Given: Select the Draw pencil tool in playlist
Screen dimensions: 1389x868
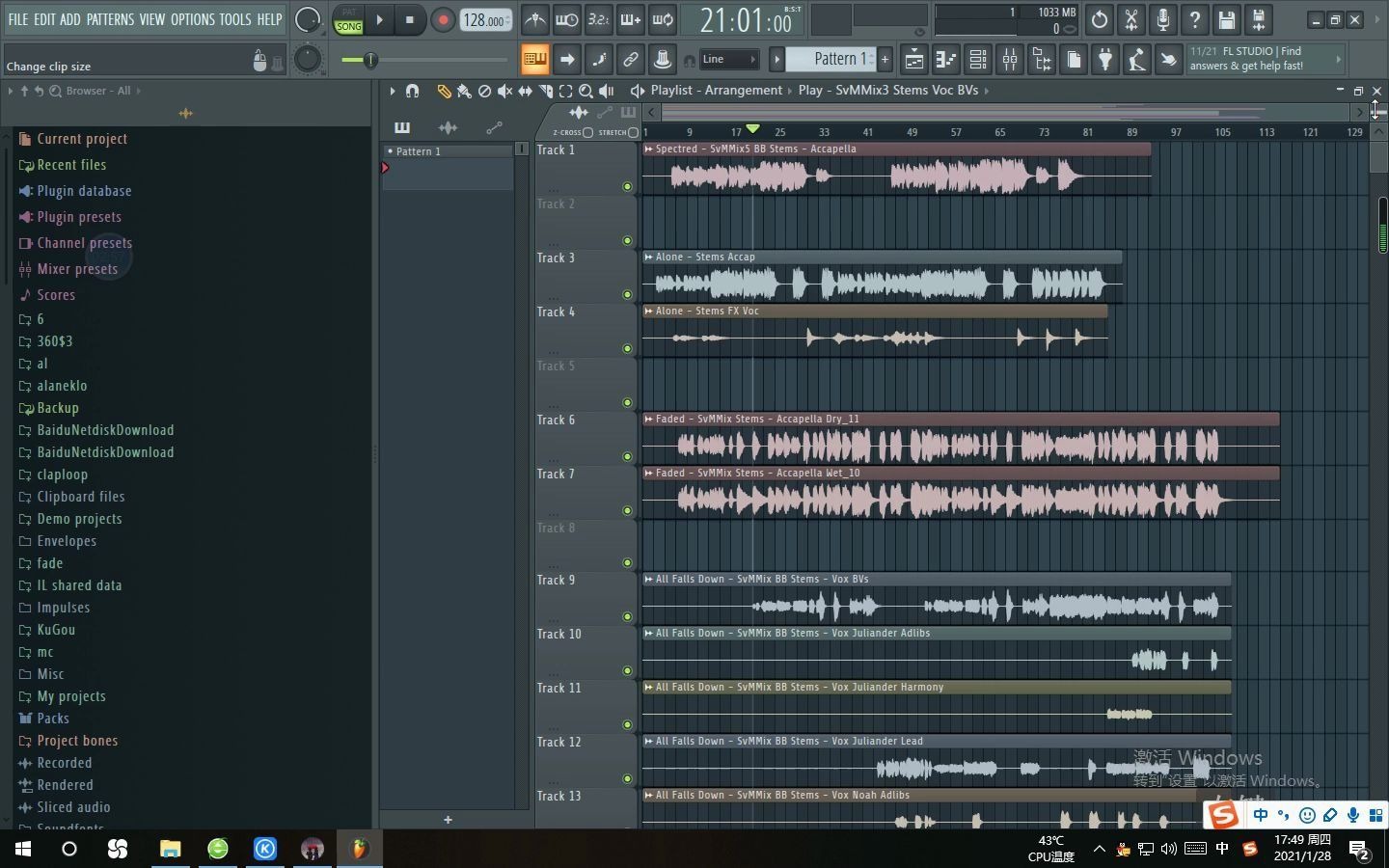Looking at the screenshot, I should click(x=444, y=91).
